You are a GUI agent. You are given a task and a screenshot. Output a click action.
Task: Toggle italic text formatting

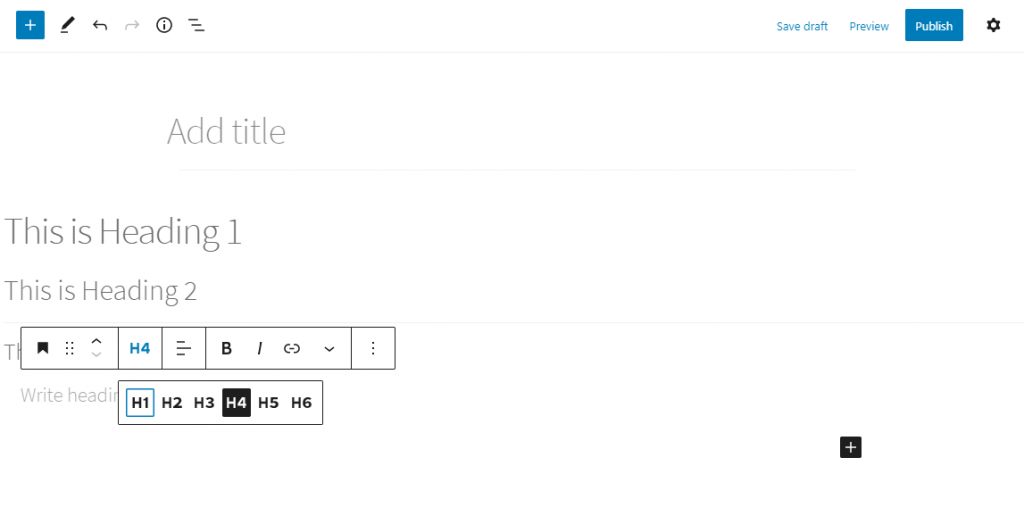(x=260, y=348)
